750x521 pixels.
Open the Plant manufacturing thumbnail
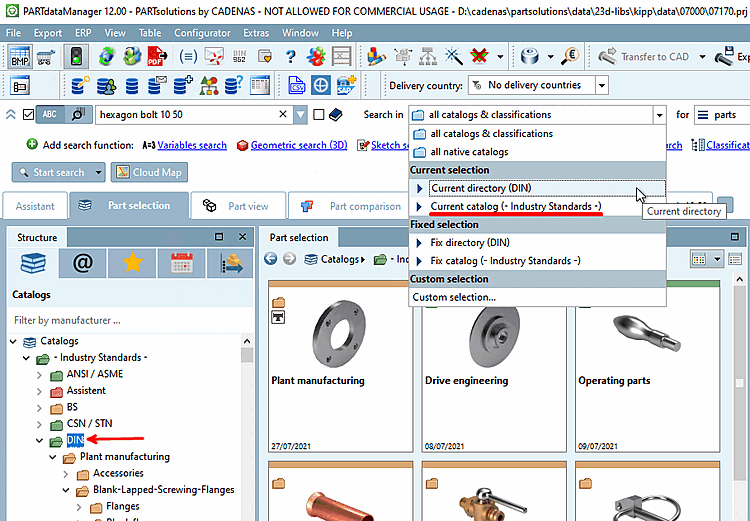click(x=340, y=366)
